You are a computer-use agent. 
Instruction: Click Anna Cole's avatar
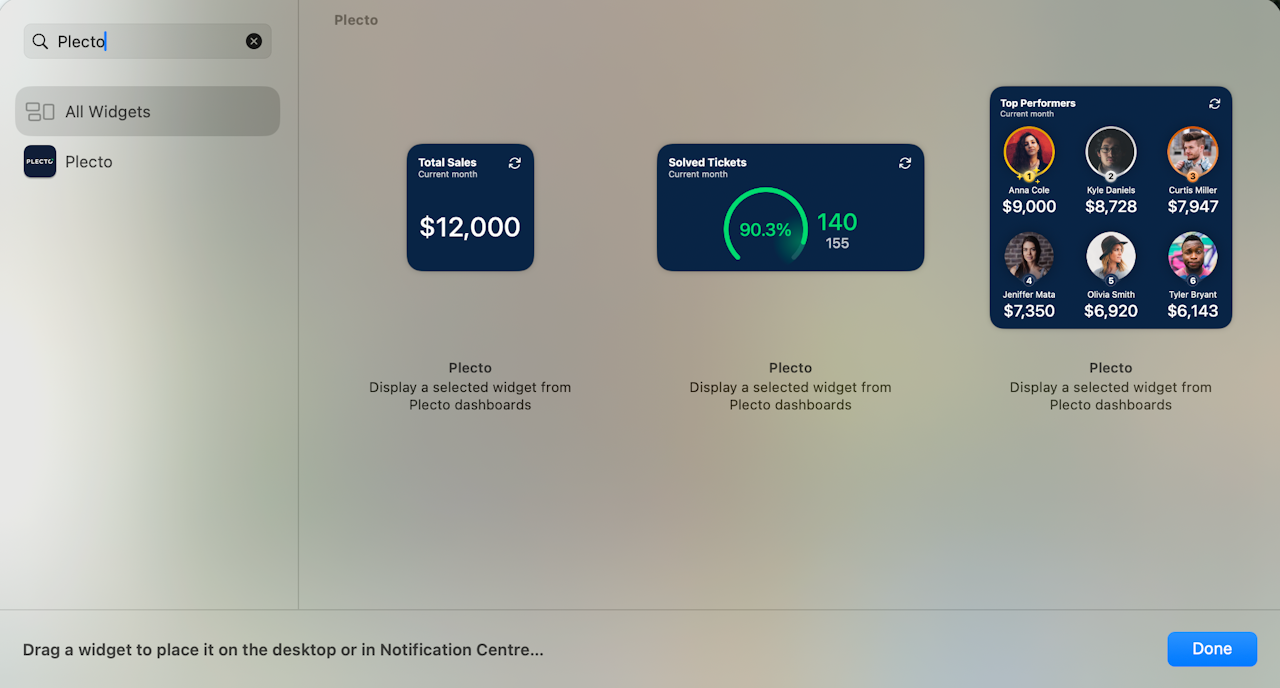coord(1029,152)
